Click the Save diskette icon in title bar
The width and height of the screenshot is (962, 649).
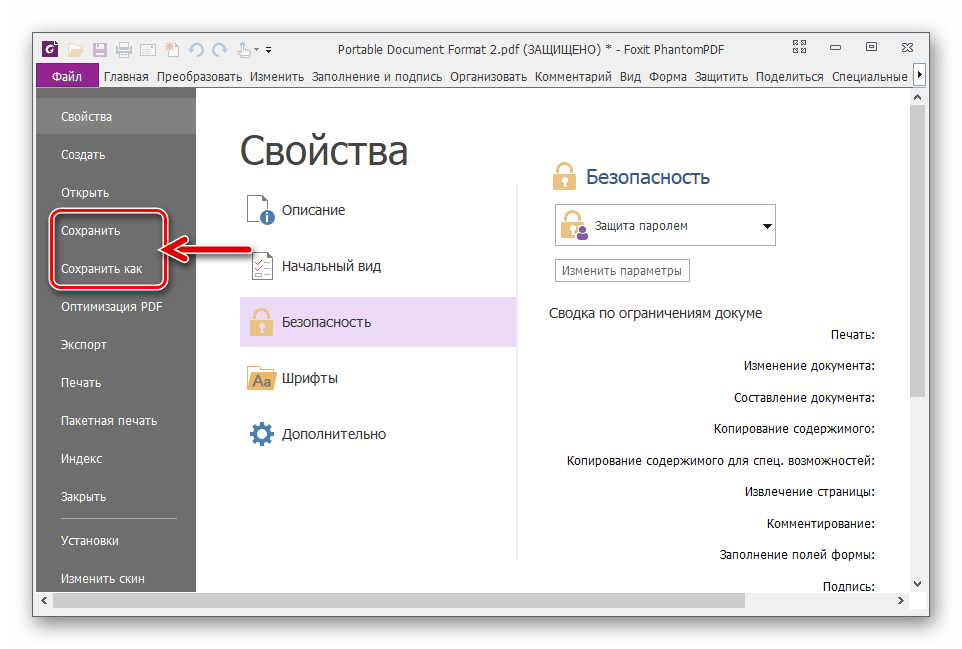[100, 49]
